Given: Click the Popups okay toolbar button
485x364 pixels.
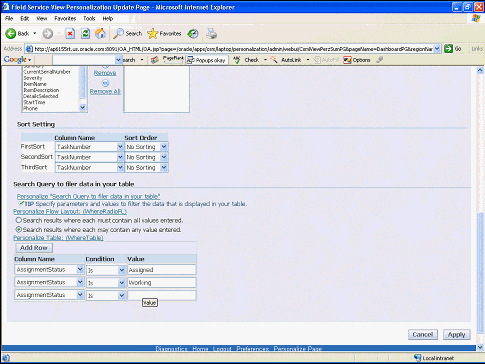Looking at the screenshot, I should coord(207,60).
